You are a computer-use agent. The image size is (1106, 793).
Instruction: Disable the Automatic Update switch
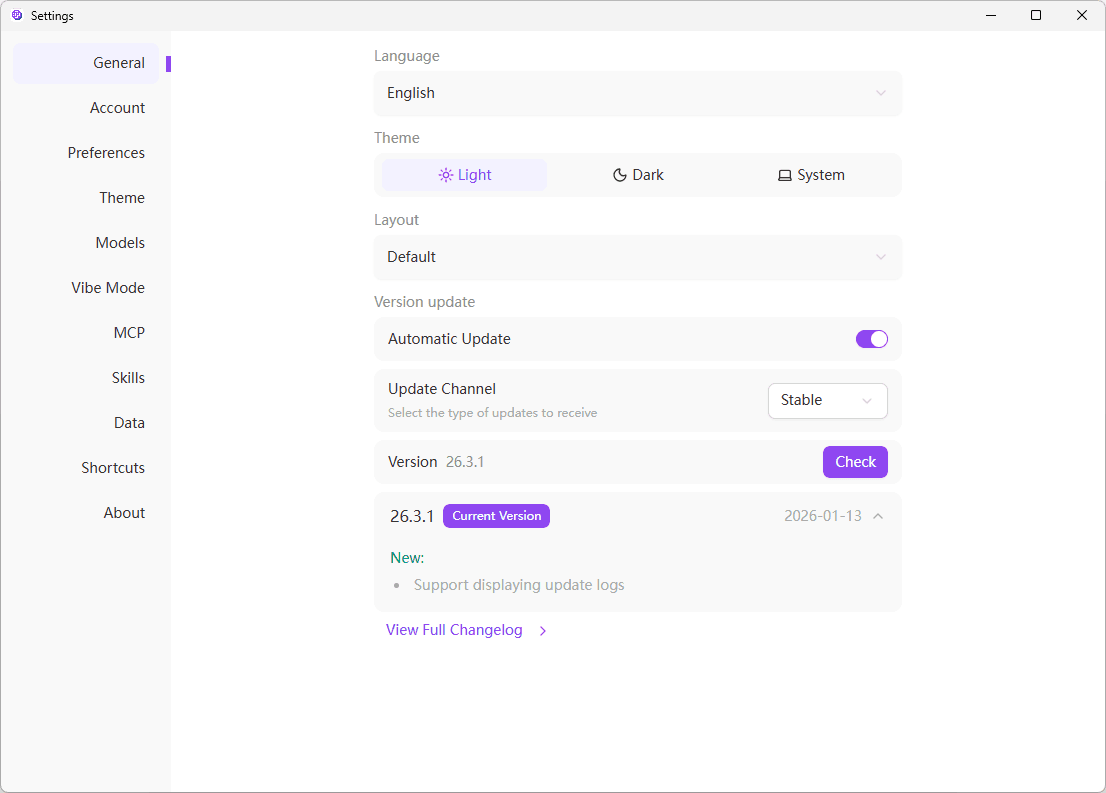click(x=871, y=339)
